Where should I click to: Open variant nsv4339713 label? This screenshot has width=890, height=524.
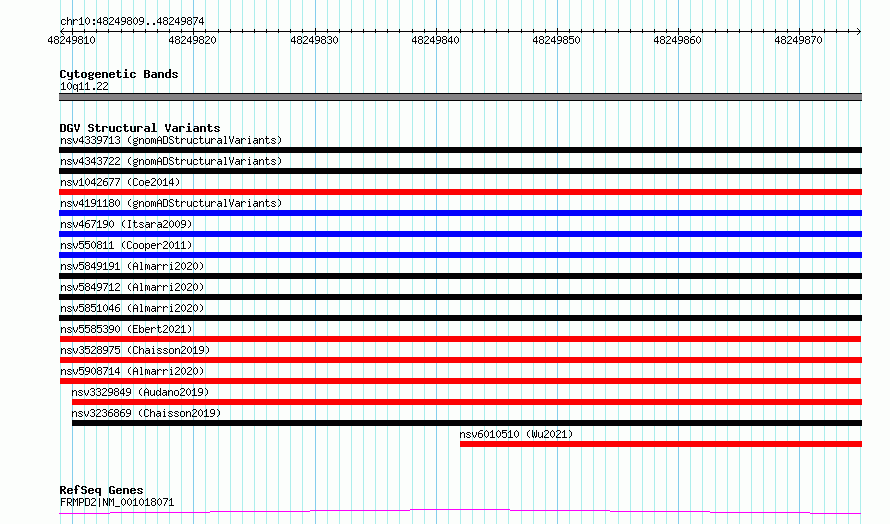[171, 140]
